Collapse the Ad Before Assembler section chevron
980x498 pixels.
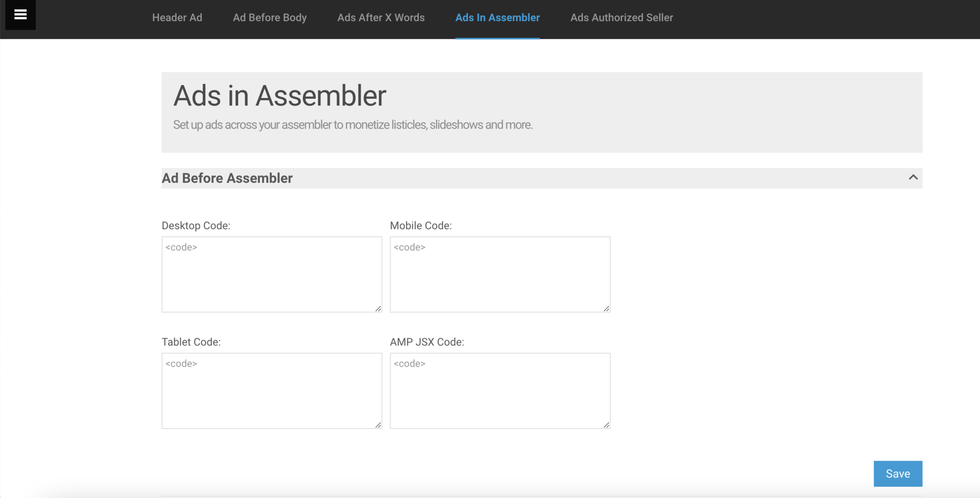(912, 178)
